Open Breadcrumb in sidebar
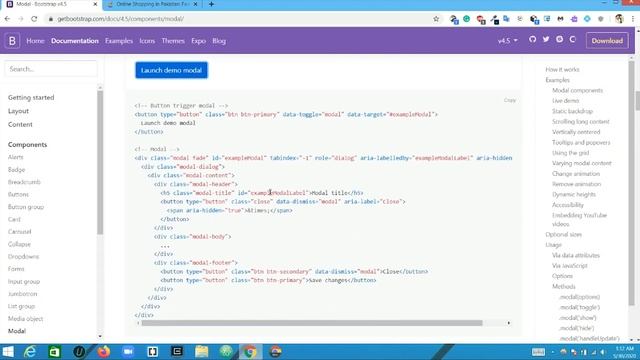 [24, 182]
